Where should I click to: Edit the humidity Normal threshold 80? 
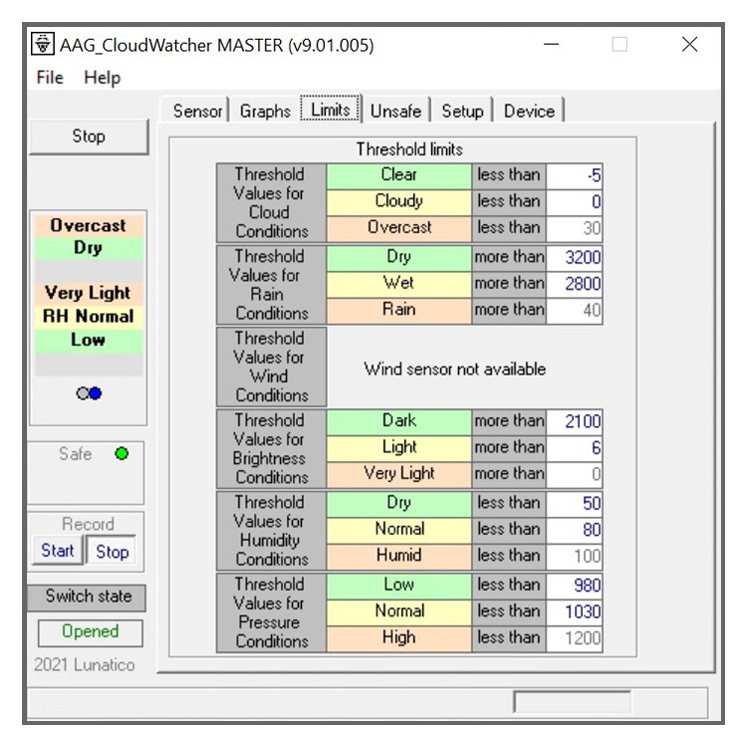[574, 530]
